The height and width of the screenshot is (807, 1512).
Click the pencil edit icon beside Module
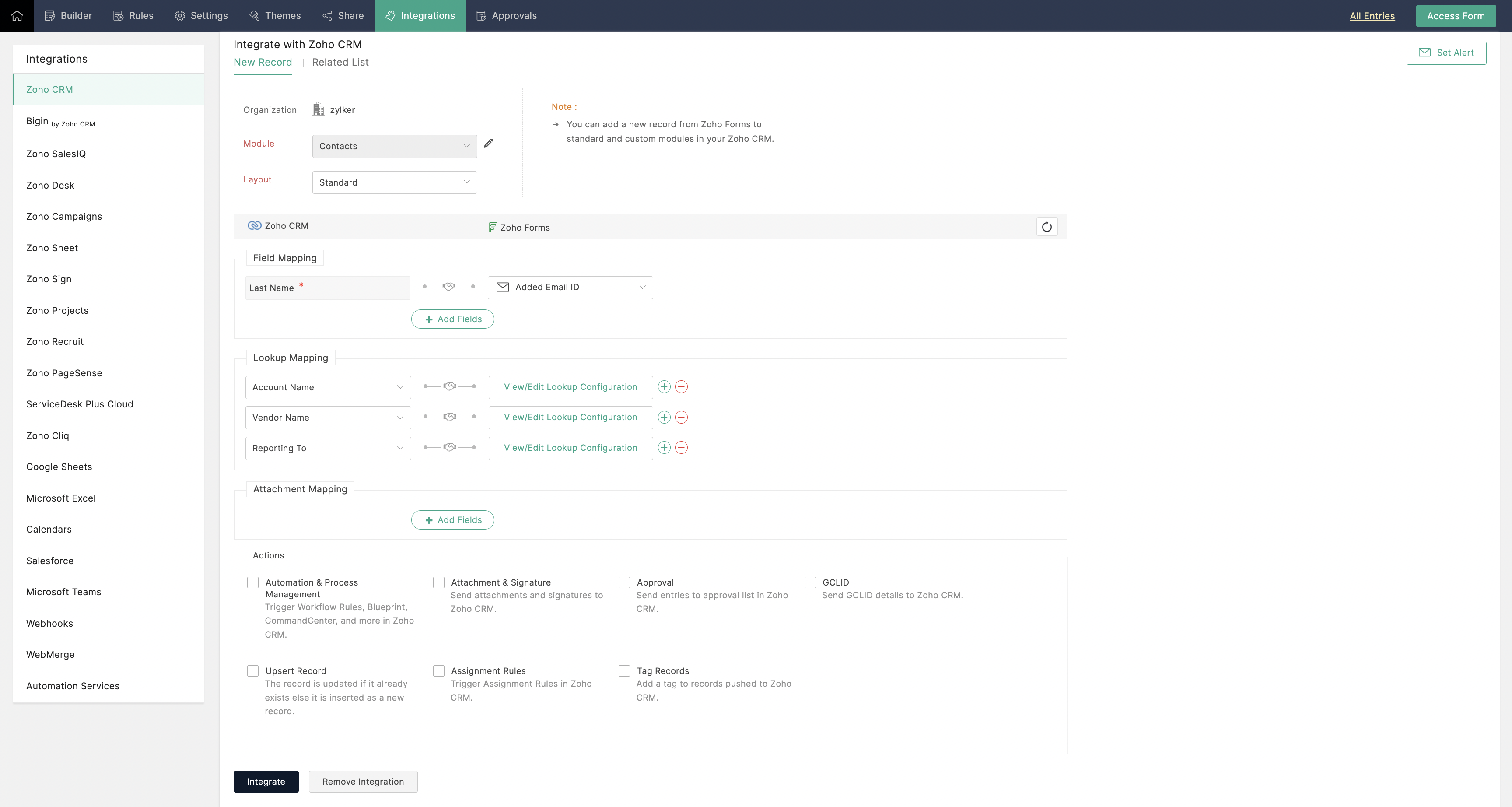point(488,143)
